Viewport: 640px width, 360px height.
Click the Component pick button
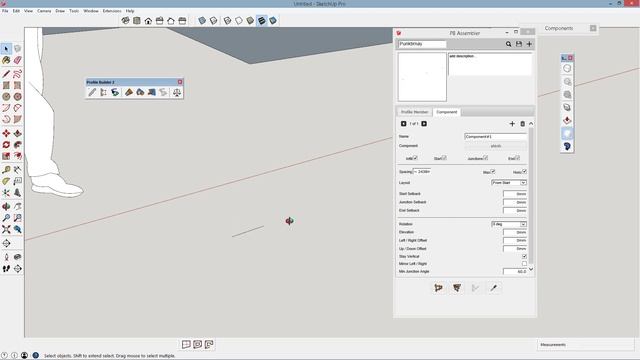496,146
